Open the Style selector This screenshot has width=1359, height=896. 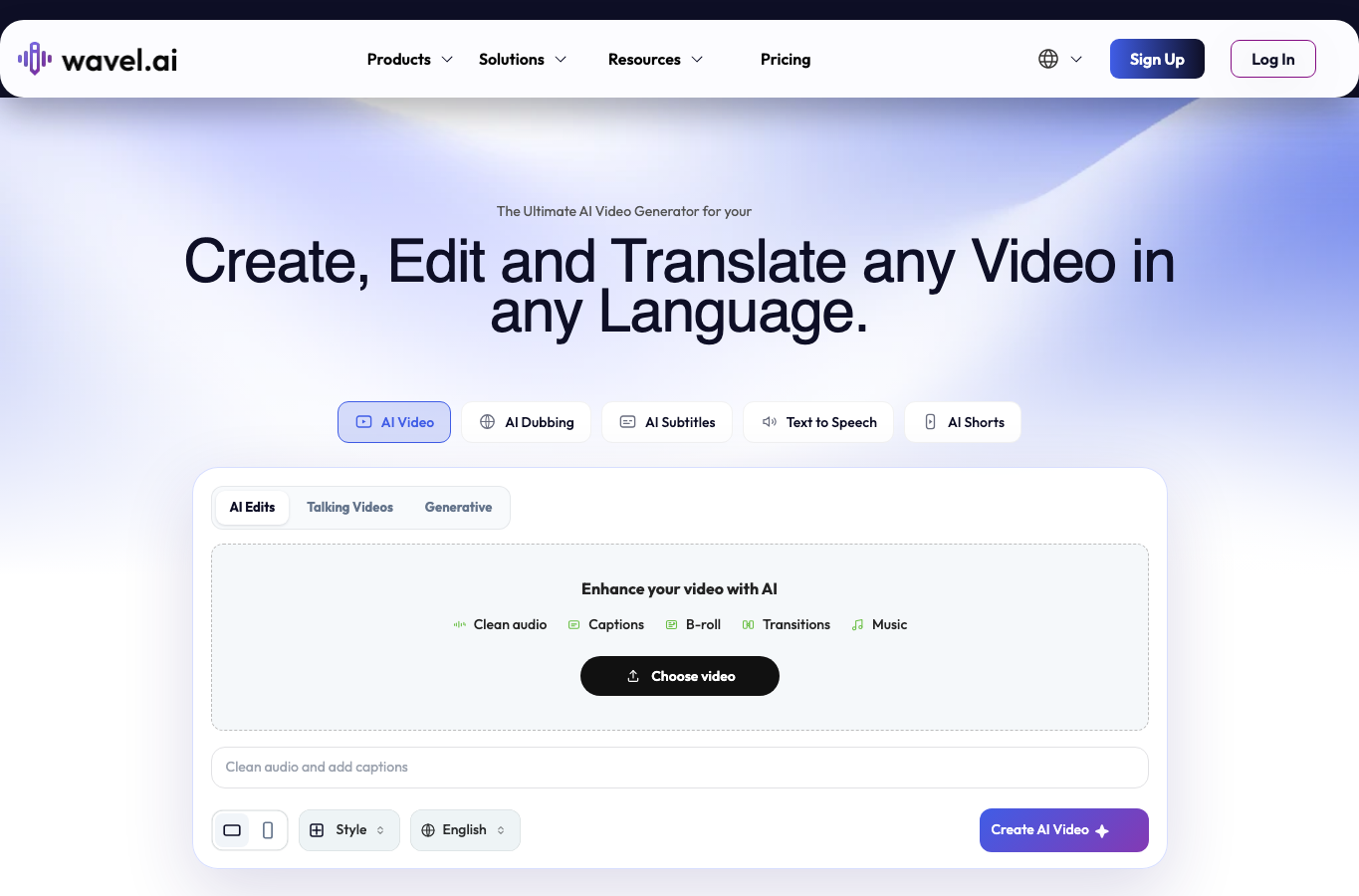click(349, 830)
